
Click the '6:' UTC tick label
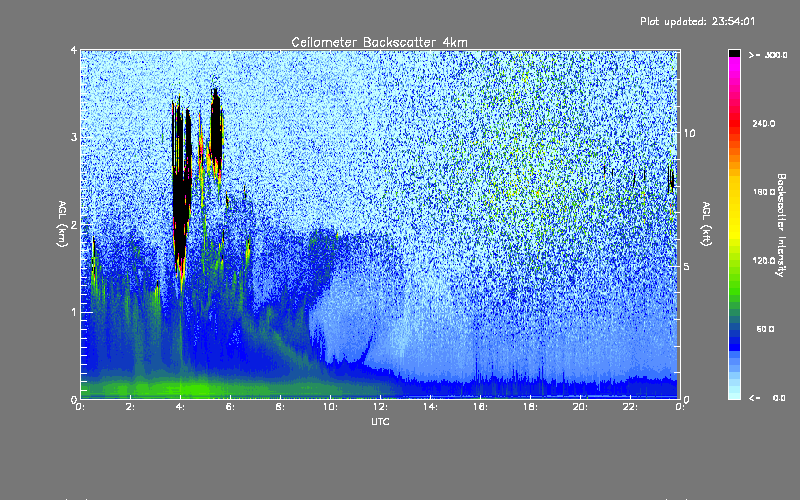point(230,407)
